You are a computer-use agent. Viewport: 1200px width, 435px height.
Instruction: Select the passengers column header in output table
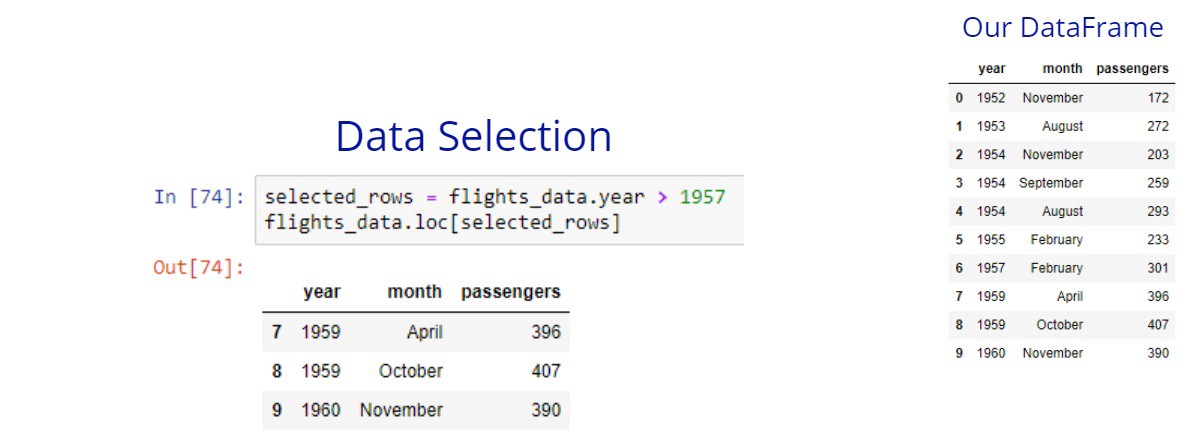point(510,292)
